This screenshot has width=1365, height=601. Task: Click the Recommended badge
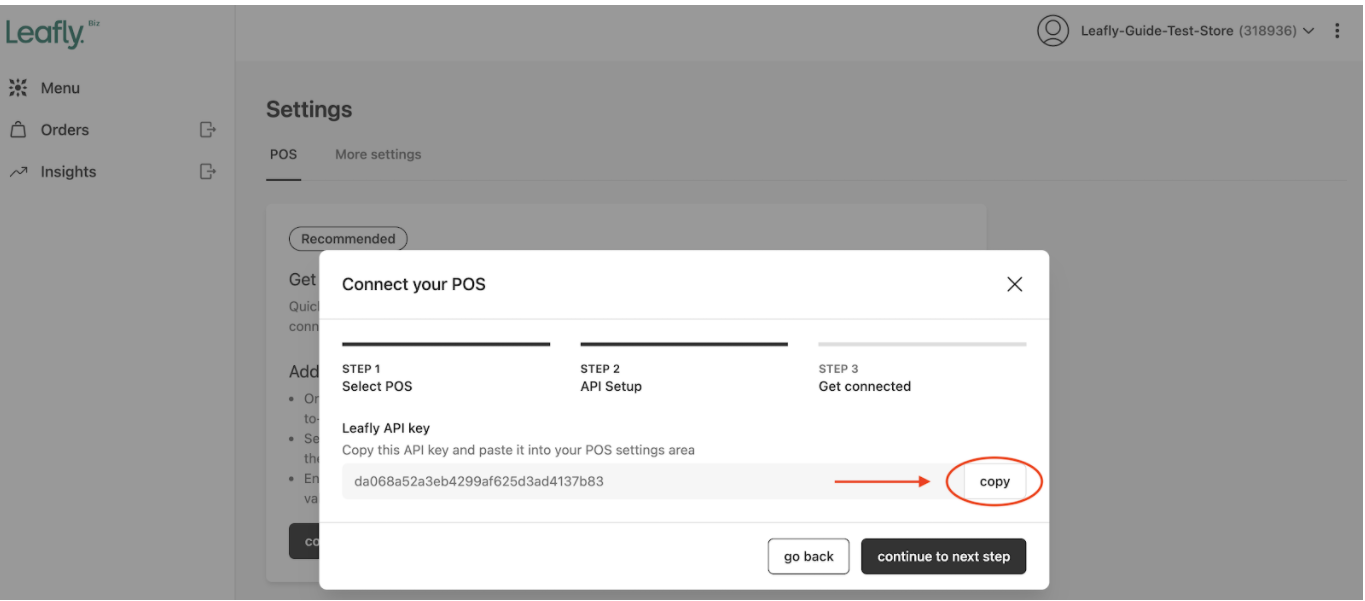point(348,239)
